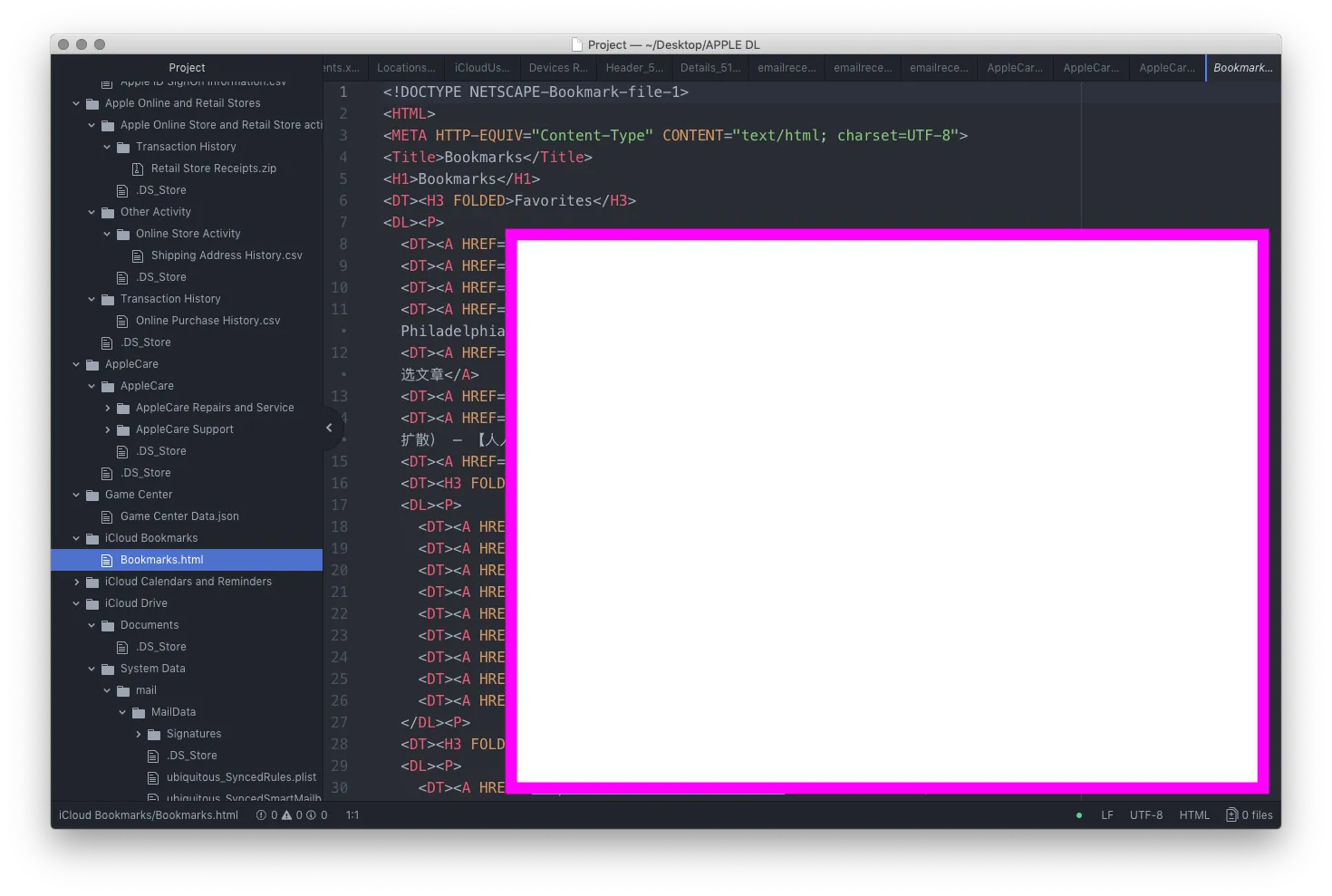The height and width of the screenshot is (896, 1332).
Task: Switch to the Details_51... tab
Action: [710, 68]
